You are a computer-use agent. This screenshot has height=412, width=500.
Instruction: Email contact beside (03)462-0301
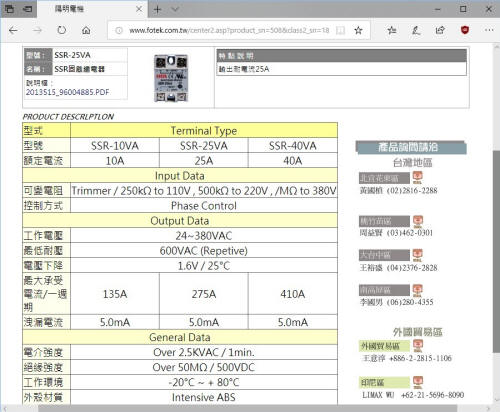pos(418,221)
